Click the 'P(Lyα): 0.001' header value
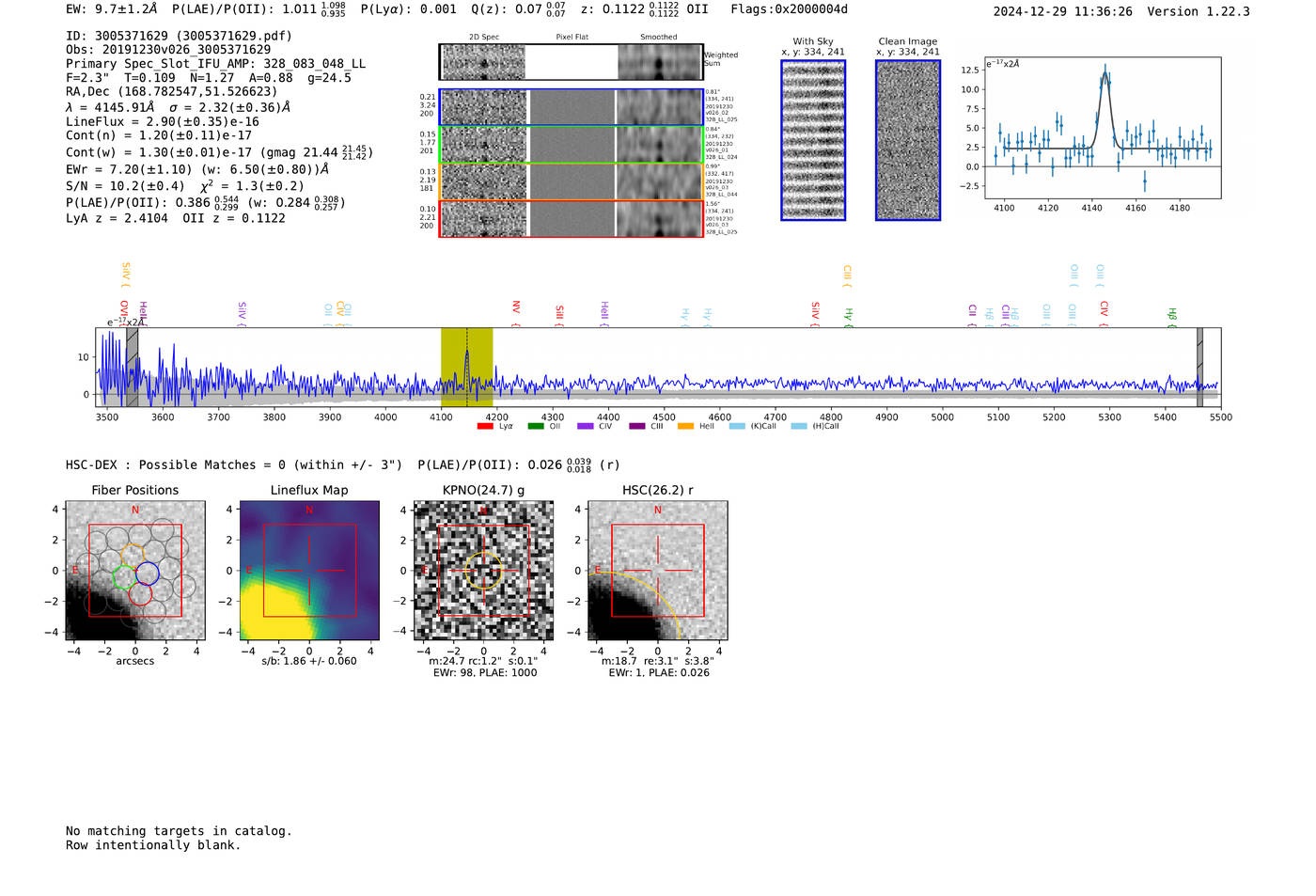Image resolution: width=1316 pixels, height=896 pixels. (x=409, y=9)
